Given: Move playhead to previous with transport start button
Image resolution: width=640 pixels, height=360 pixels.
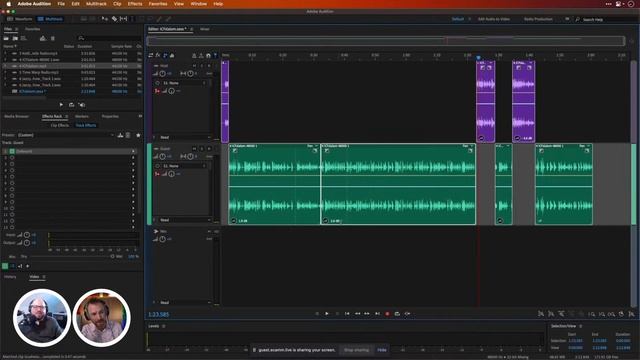Looking at the screenshot, I should [347, 313].
